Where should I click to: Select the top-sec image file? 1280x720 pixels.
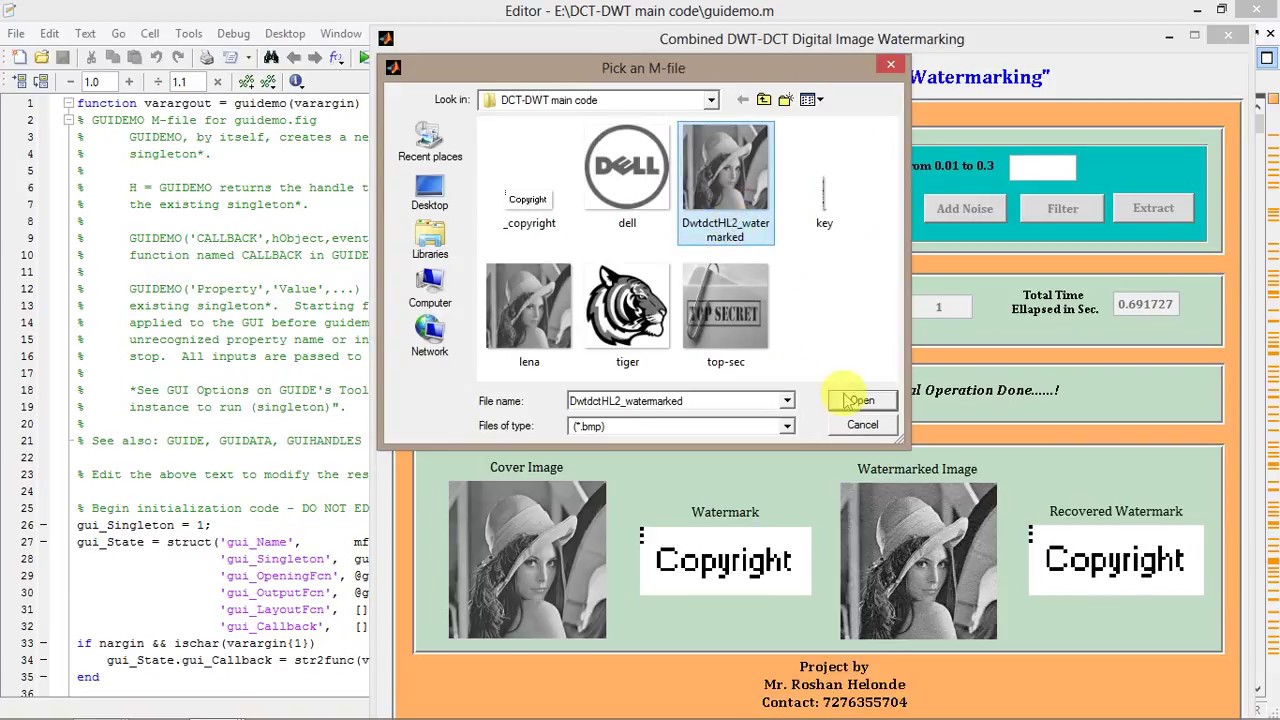coord(726,317)
